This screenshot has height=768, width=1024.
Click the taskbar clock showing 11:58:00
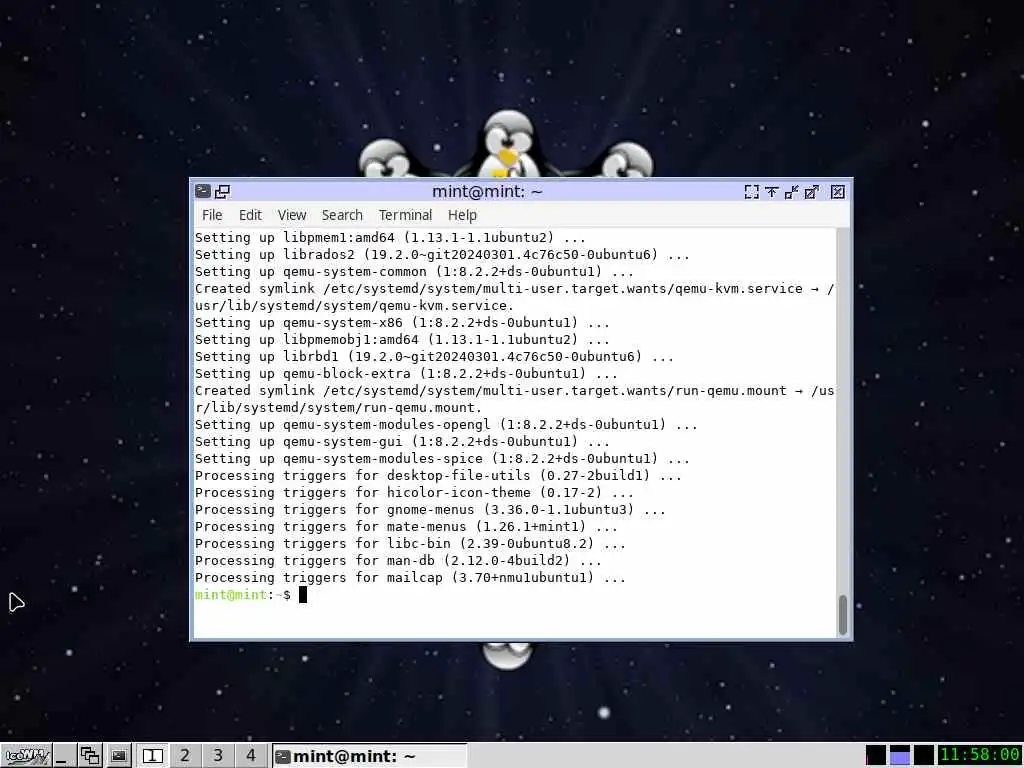pyautogui.click(x=980, y=755)
